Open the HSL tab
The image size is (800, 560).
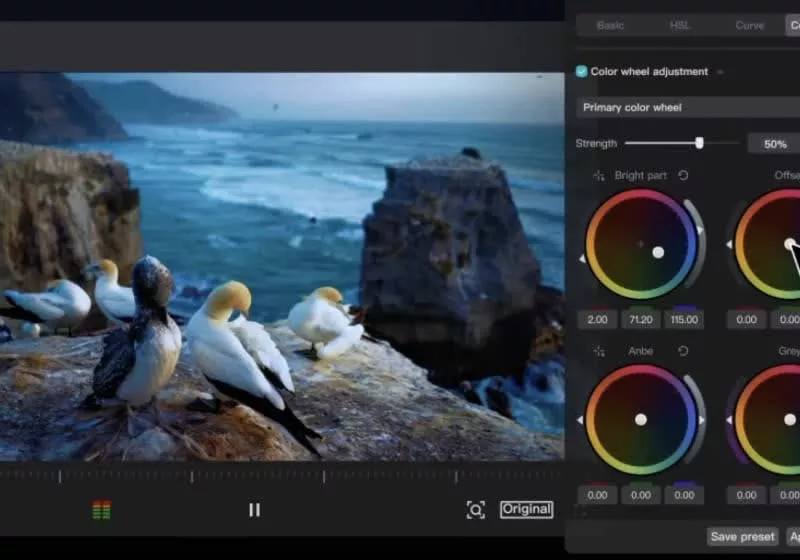680,25
